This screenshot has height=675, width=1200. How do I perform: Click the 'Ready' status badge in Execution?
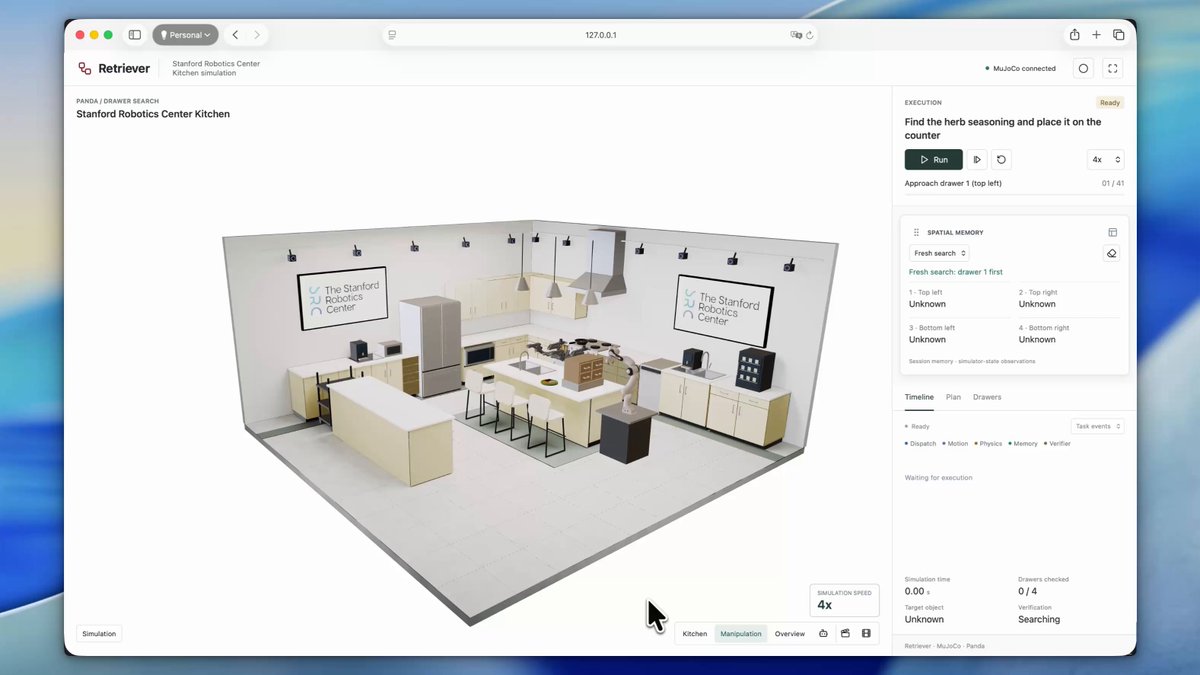1110,103
